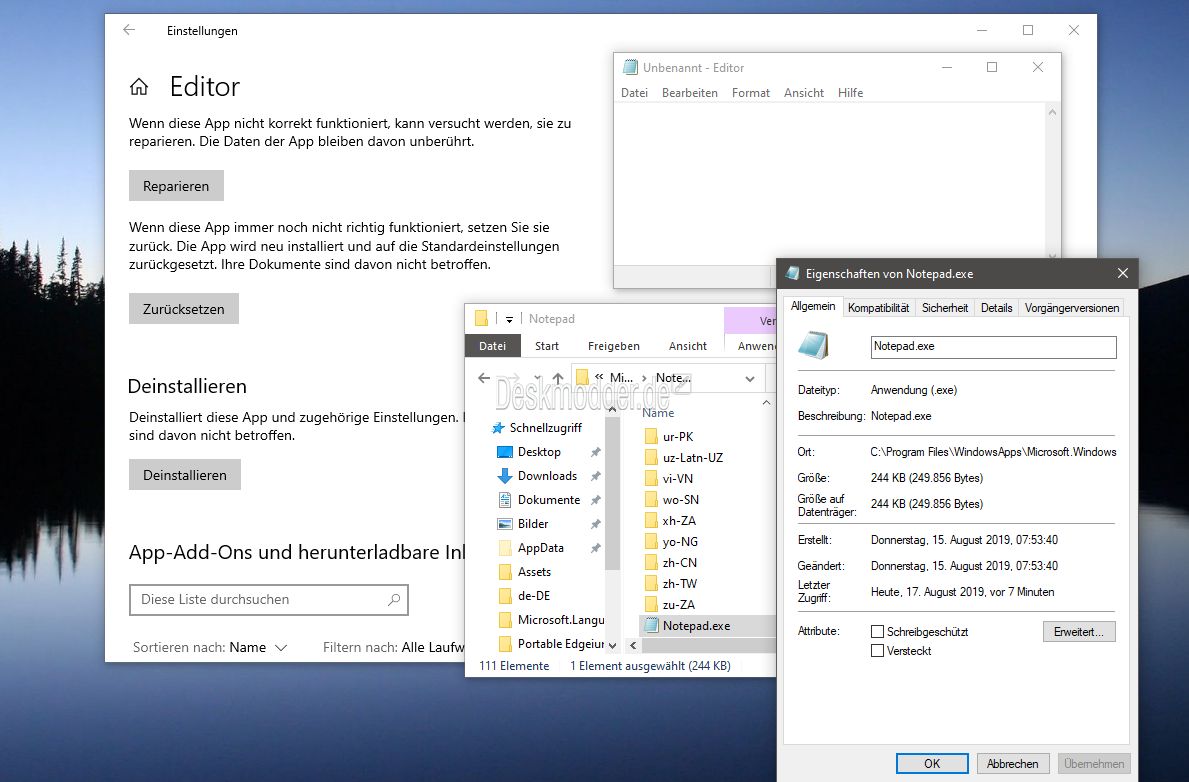Switch to the Kompatibilität tab
1189x782 pixels.
click(x=878, y=308)
